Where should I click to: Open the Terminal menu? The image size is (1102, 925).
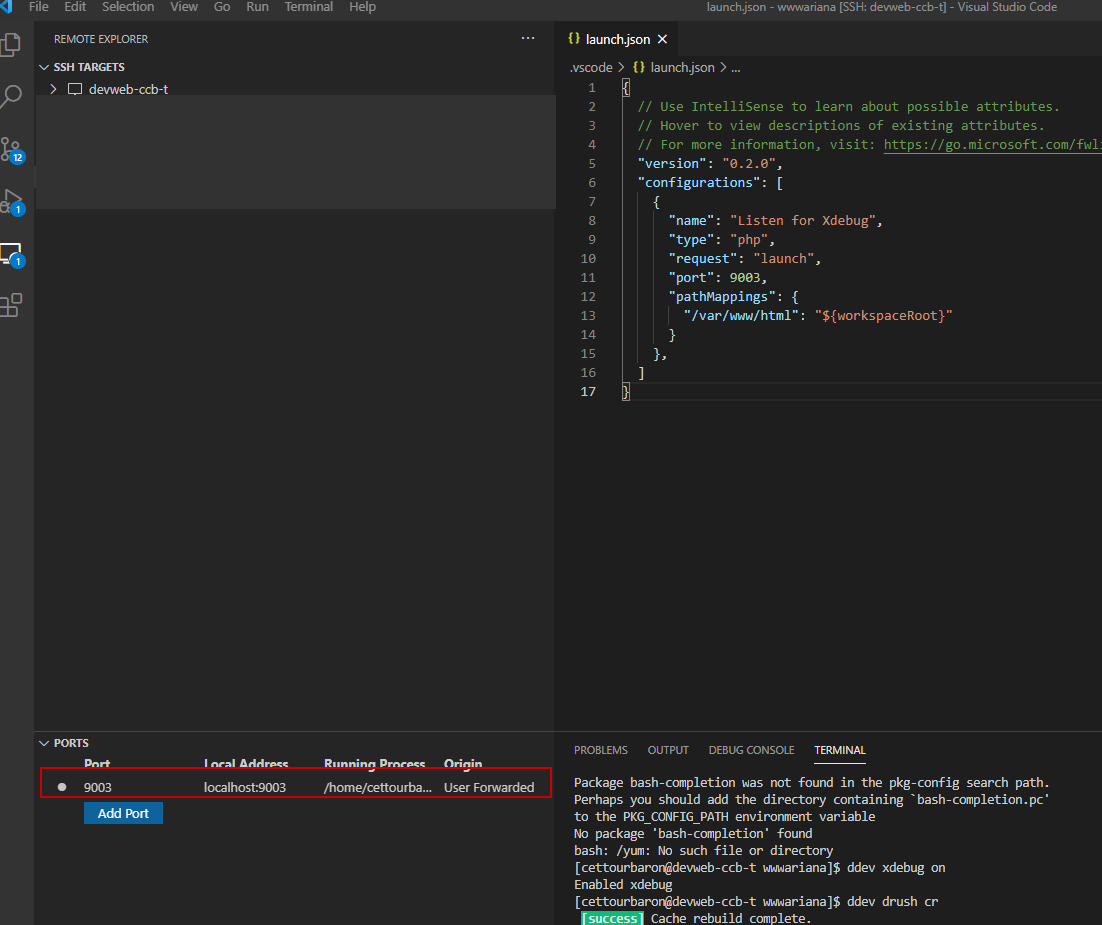[309, 7]
